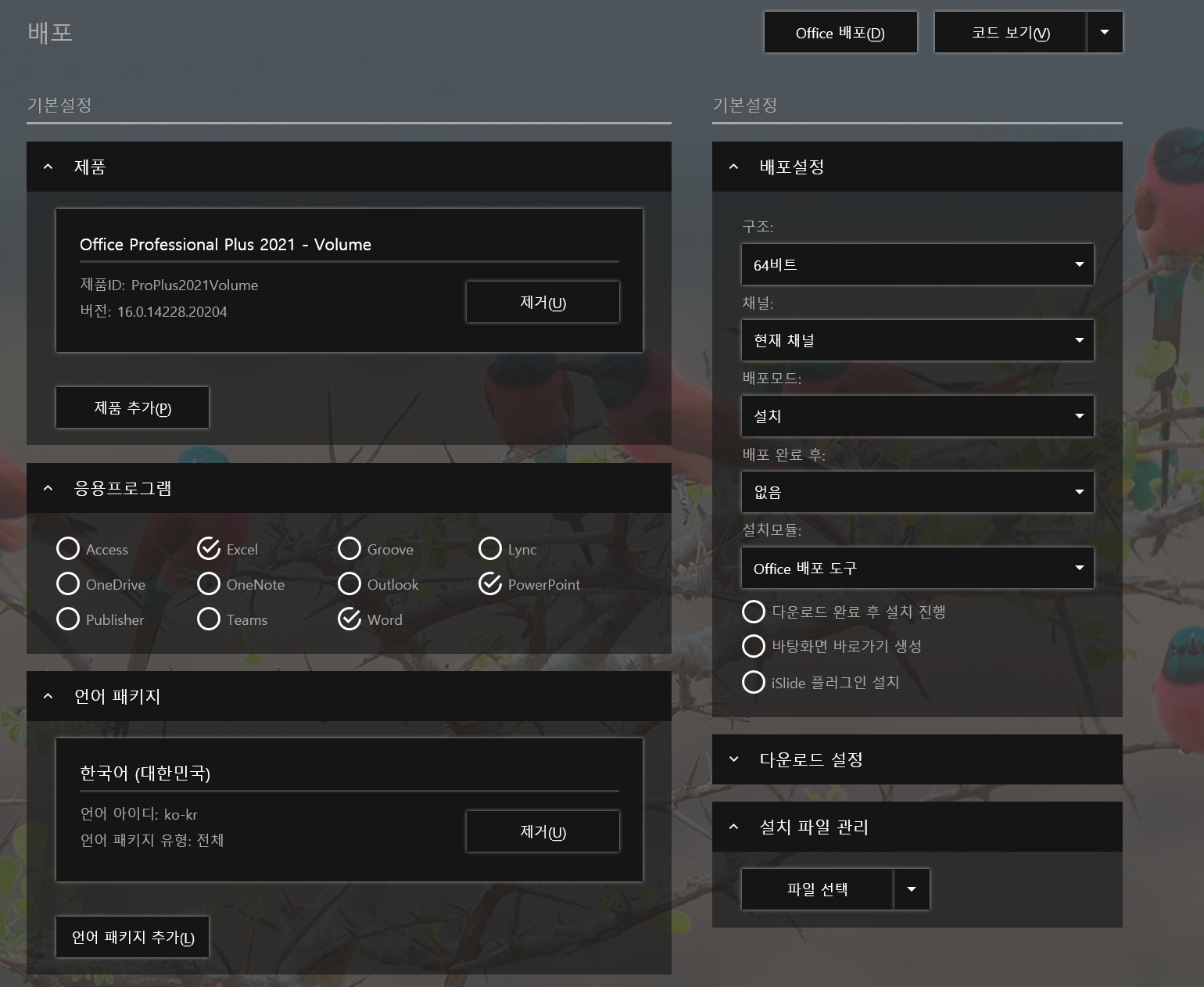Click the 제품 추가(P) button
The width and height of the screenshot is (1204, 987).
point(132,407)
